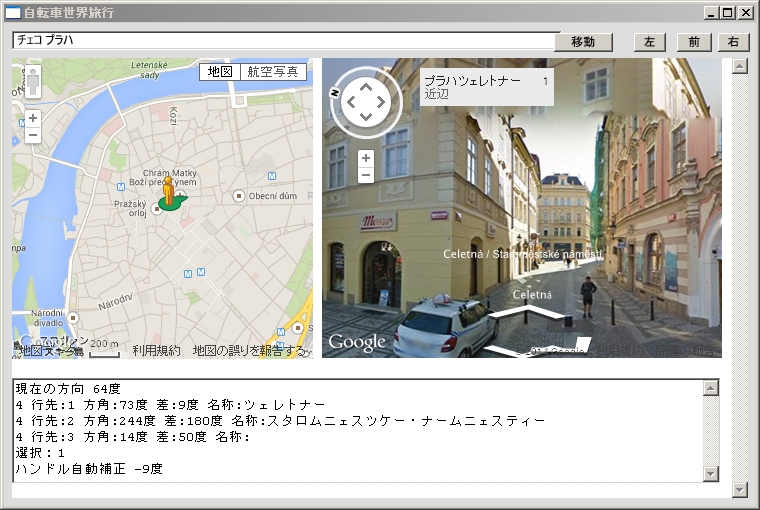Click log line 行先:3 方角:14度
This screenshot has height=510, width=760.
(x=132, y=437)
